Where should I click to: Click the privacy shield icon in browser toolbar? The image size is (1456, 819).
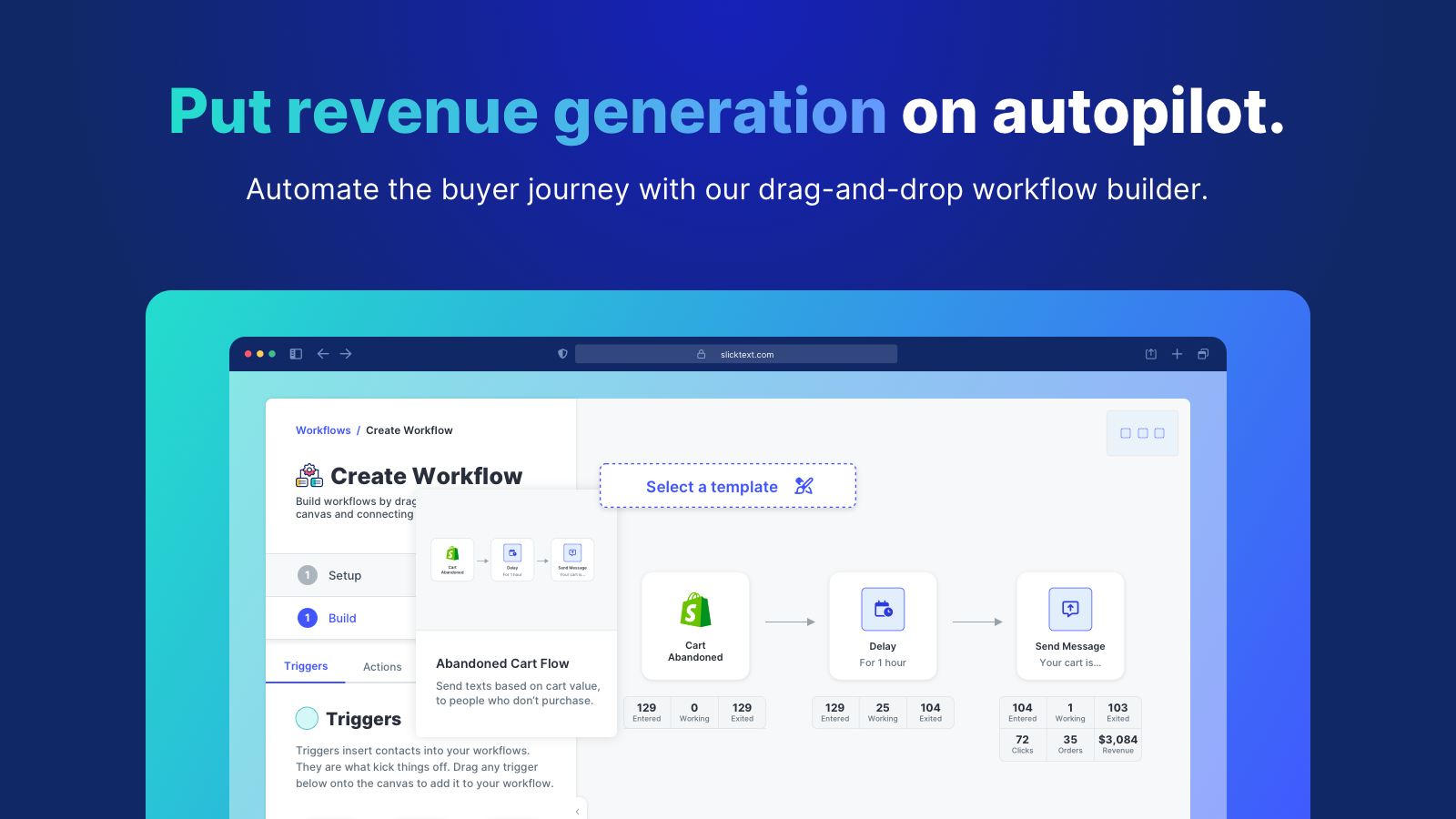pos(562,354)
